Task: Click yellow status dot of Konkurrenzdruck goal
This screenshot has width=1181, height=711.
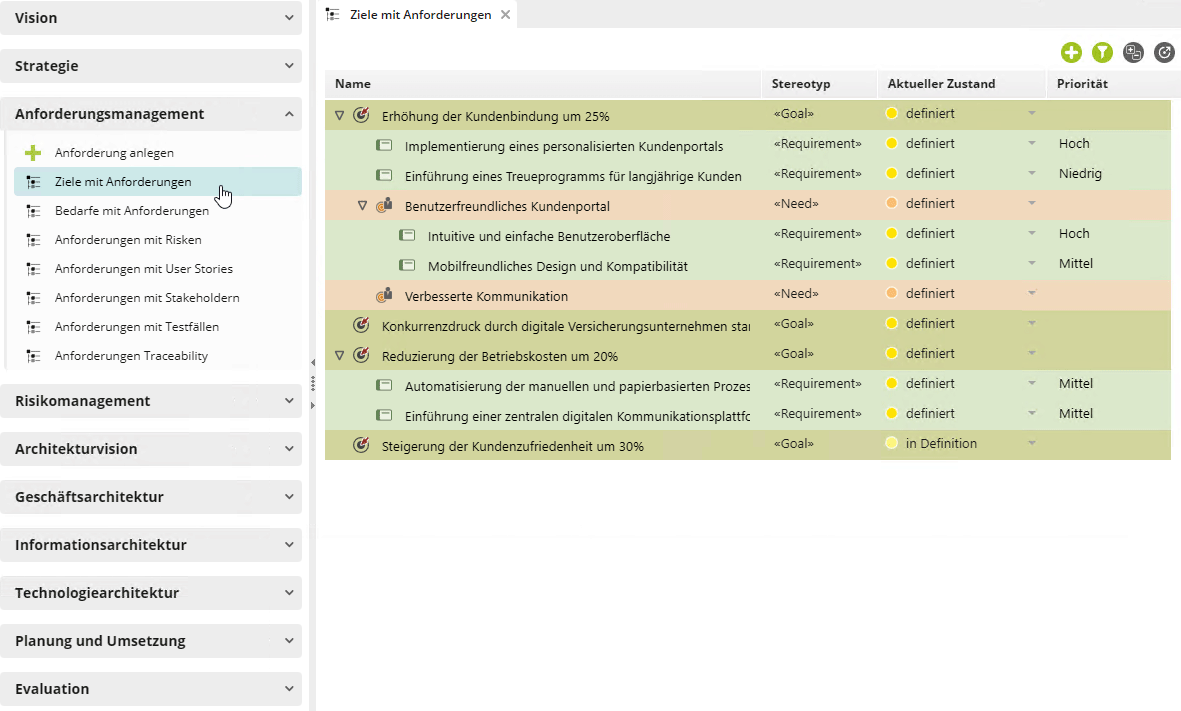Action: [x=892, y=324]
